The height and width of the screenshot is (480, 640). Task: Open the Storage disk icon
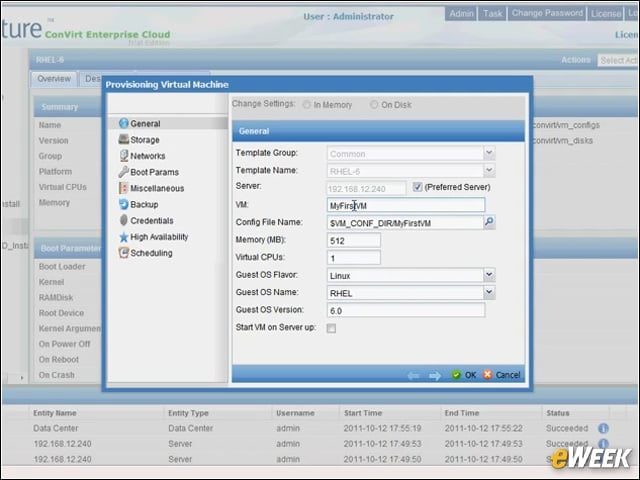point(123,140)
